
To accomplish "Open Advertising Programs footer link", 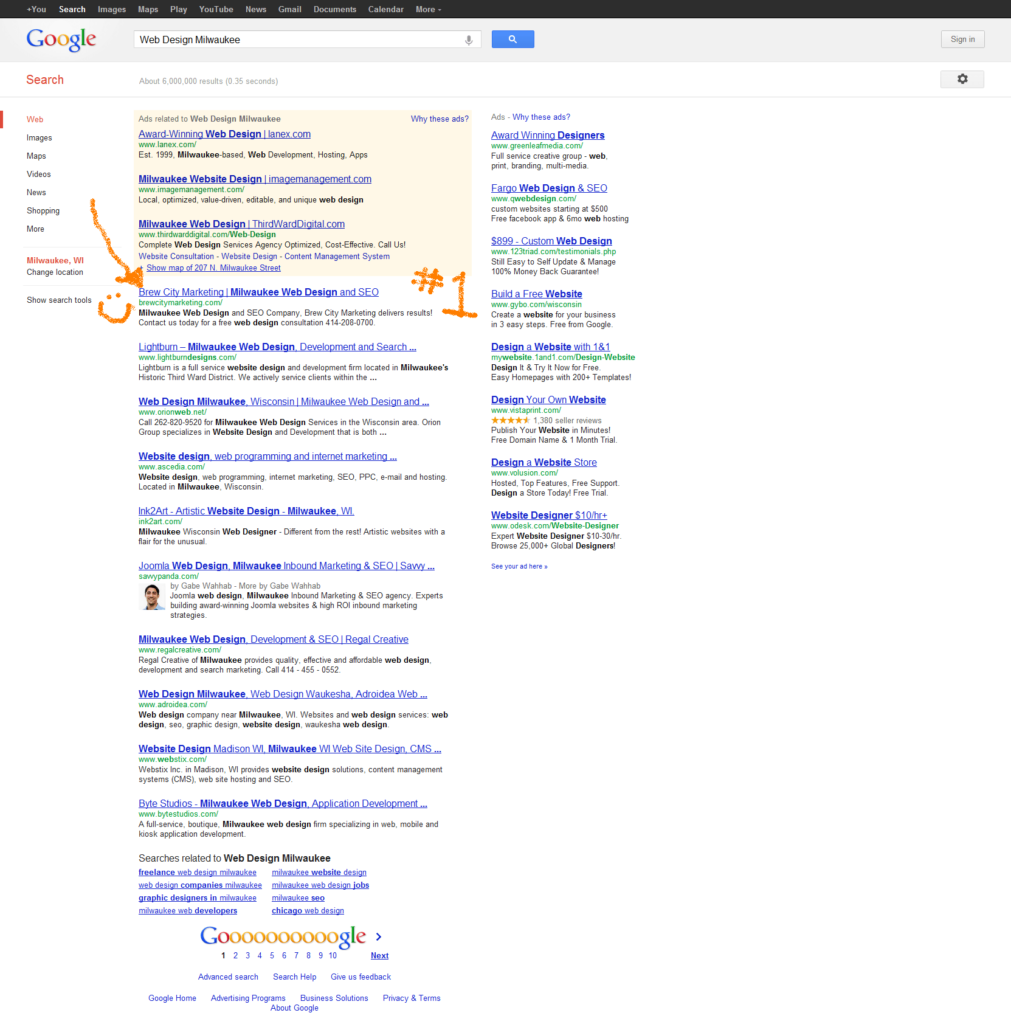I will [248, 998].
